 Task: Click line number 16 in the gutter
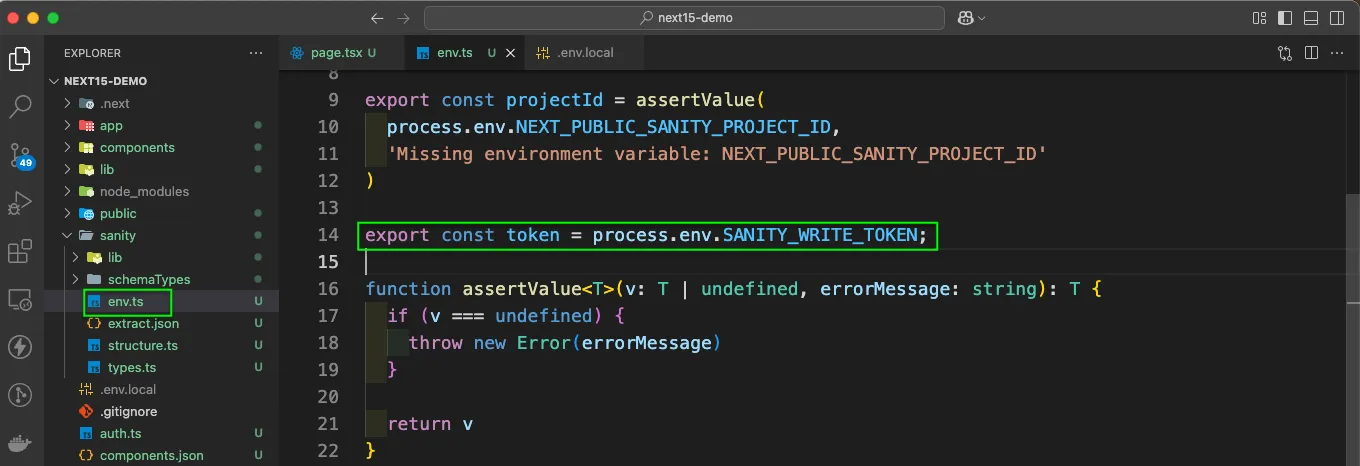328,289
